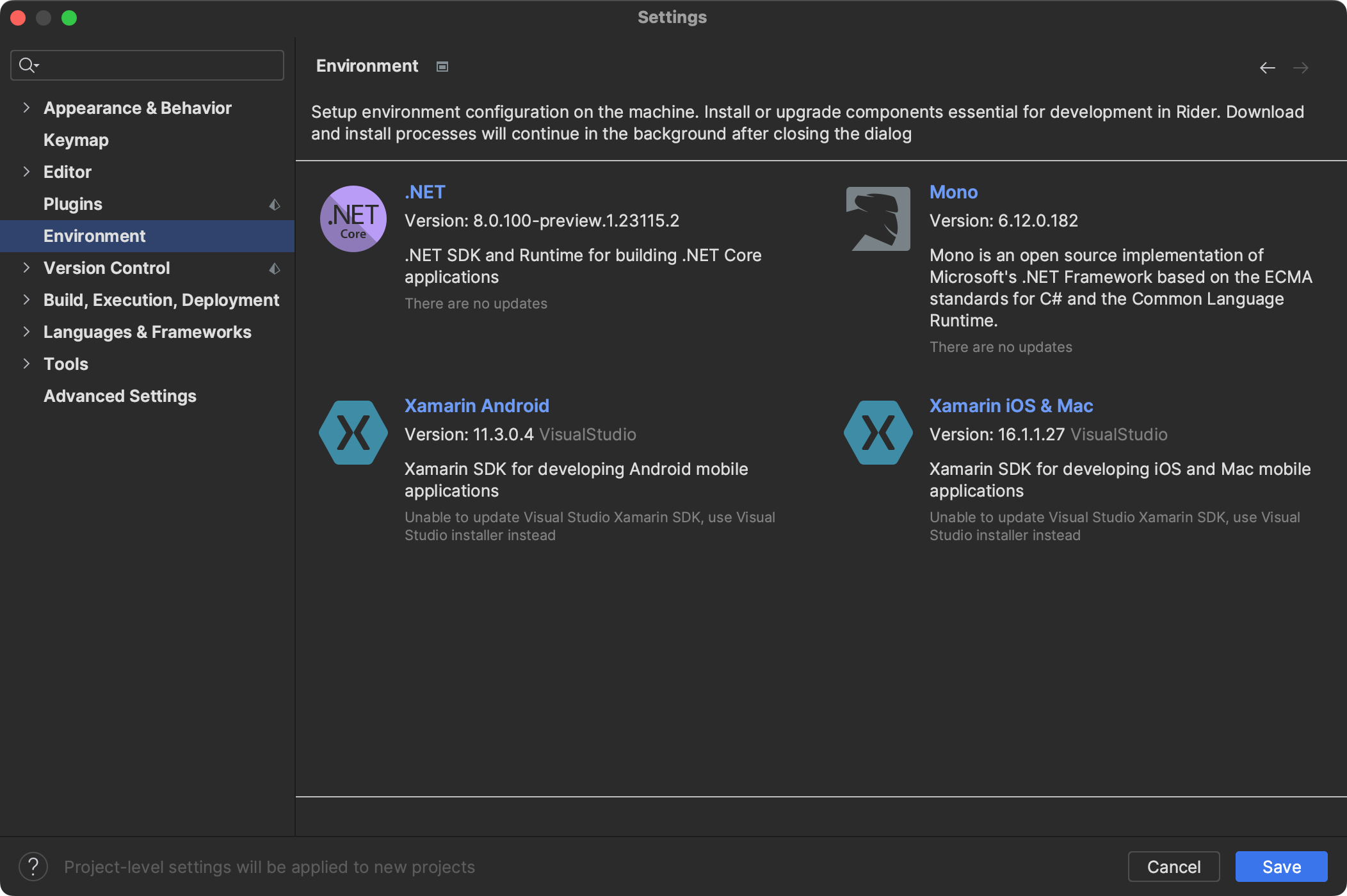Click the Environment page heading

(x=367, y=66)
